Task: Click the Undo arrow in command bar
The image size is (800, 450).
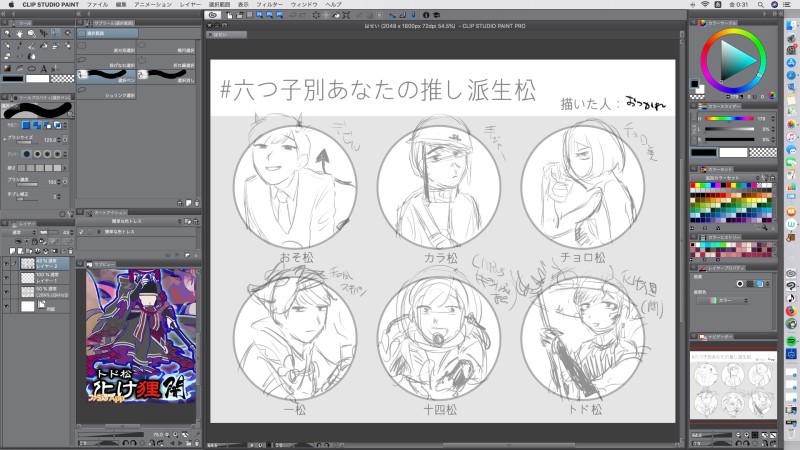Action: pyautogui.click(x=293, y=15)
